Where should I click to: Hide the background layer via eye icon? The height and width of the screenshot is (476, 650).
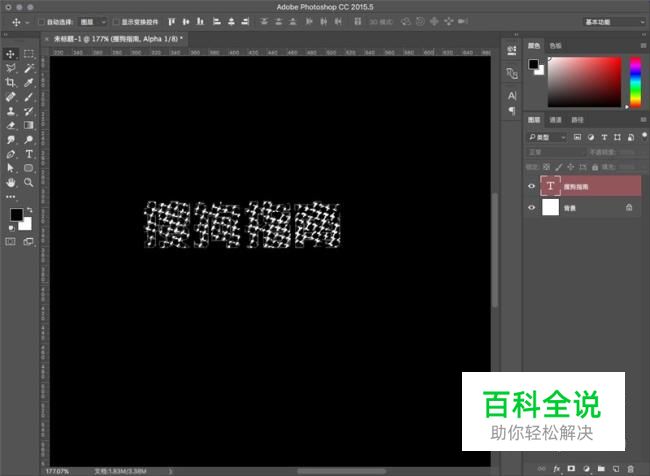pyautogui.click(x=531, y=207)
